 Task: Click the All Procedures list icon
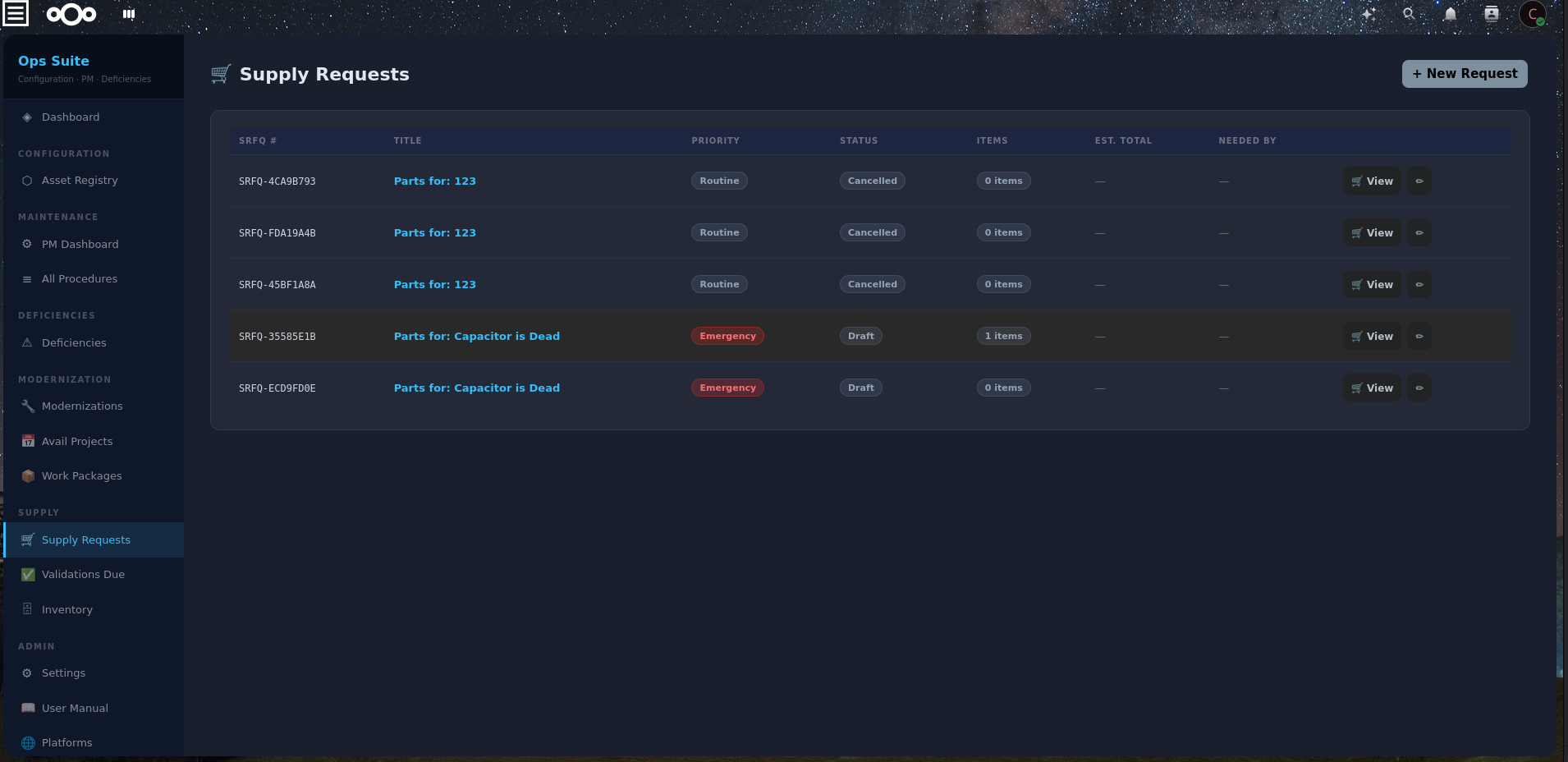pyautogui.click(x=27, y=279)
